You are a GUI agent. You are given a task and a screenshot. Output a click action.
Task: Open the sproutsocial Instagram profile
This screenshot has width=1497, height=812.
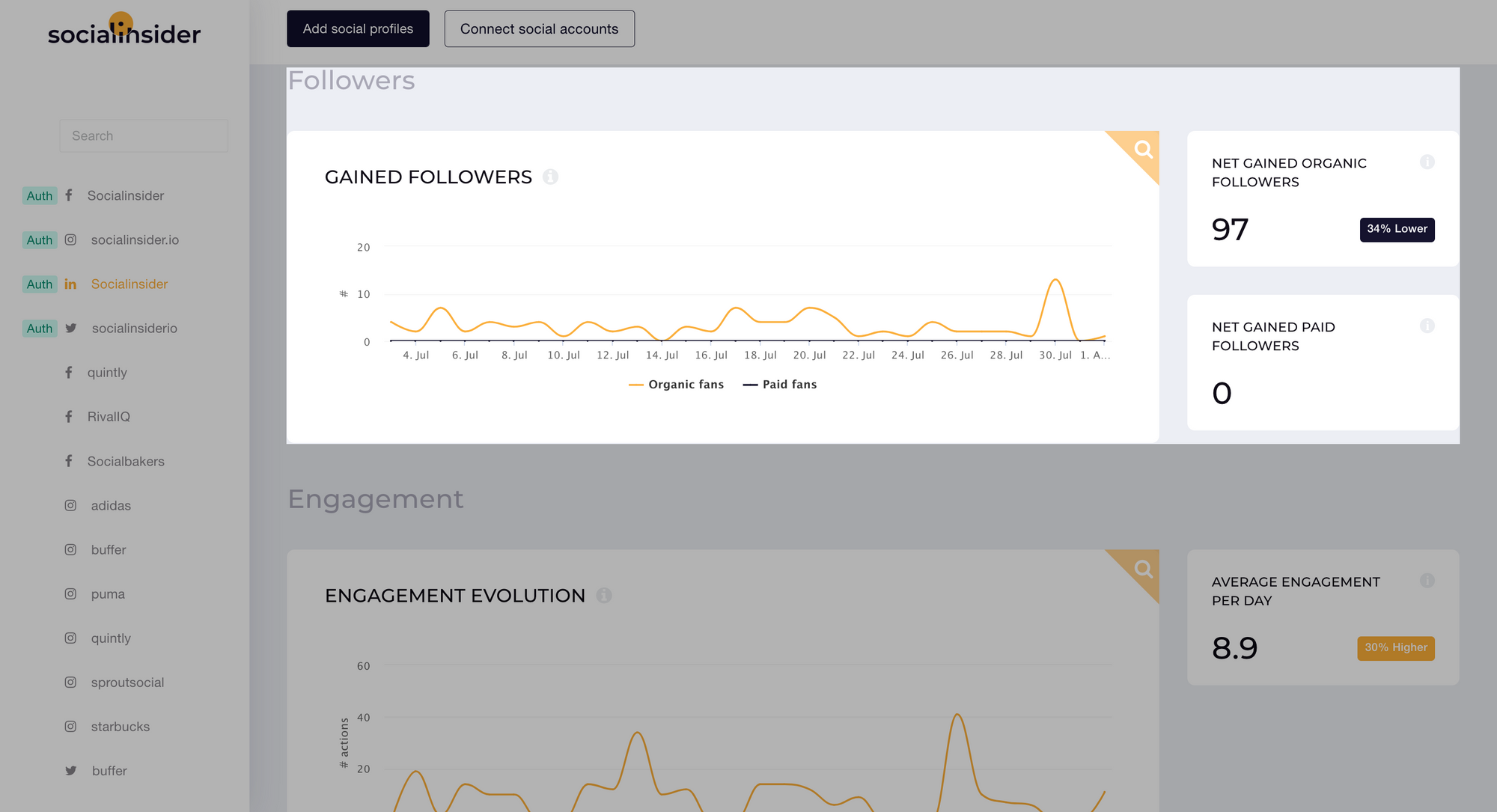click(x=127, y=682)
